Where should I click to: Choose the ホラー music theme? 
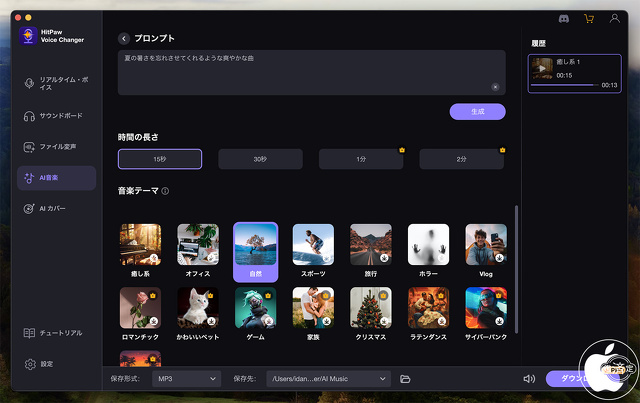(428, 251)
